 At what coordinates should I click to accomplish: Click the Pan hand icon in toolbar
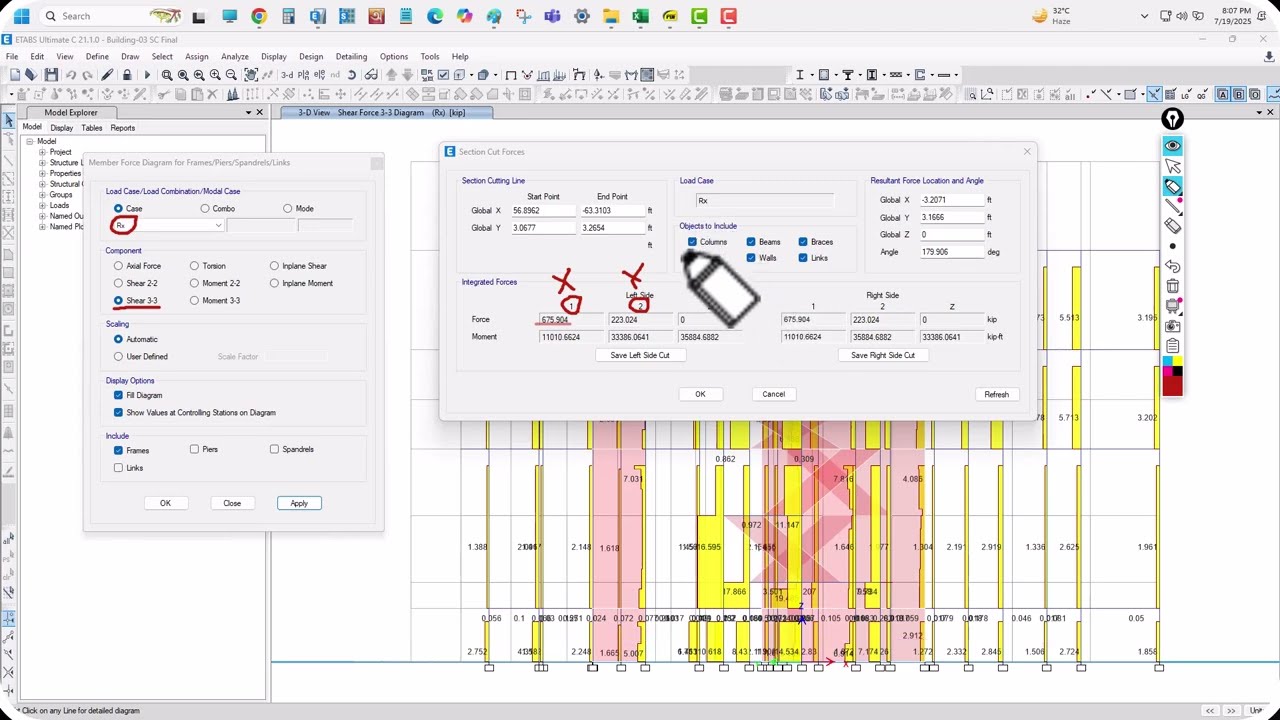pyautogui.click(x=250, y=75)
